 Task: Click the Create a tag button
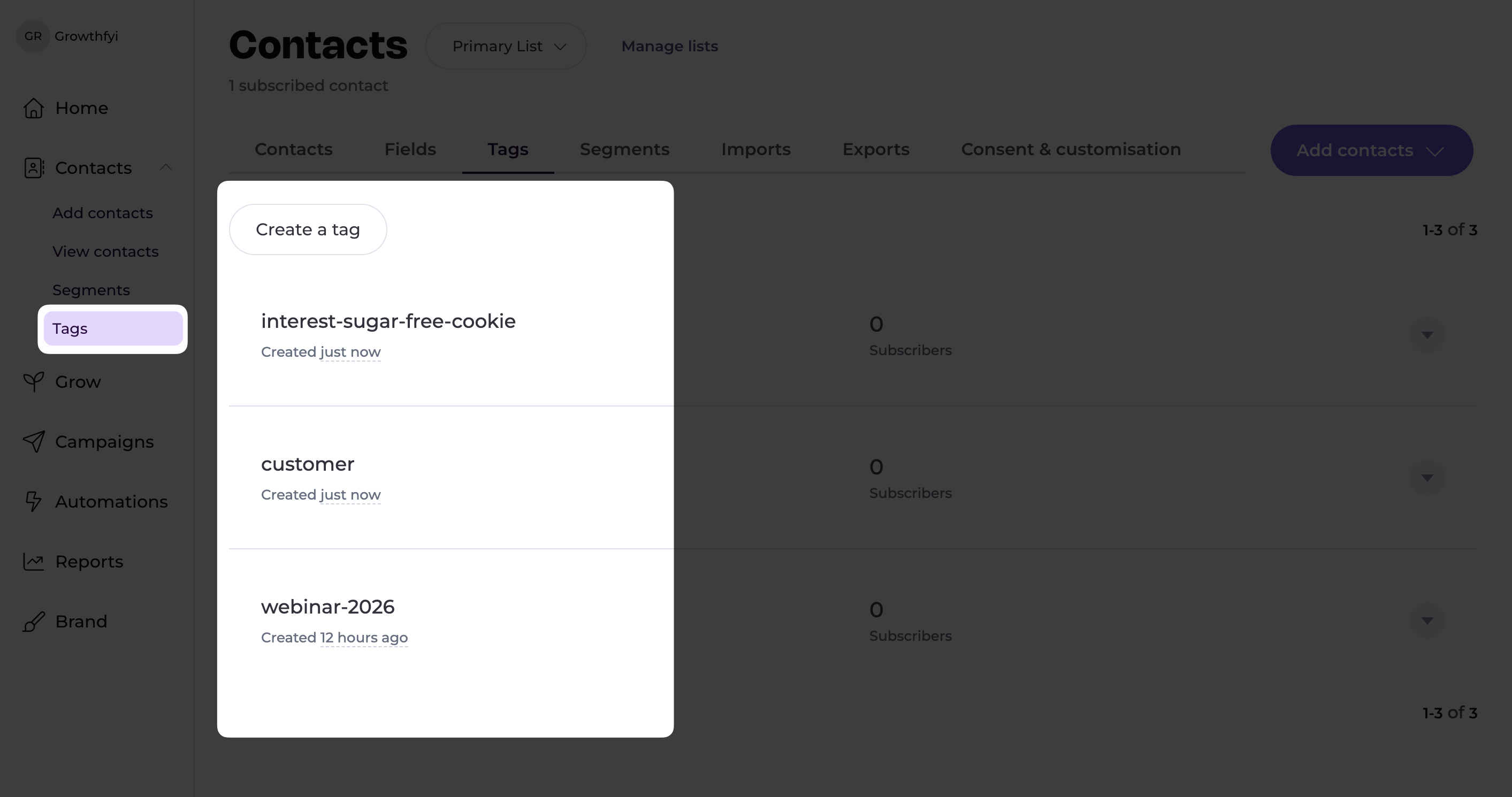pyautogui.click(x=308, y=229)
